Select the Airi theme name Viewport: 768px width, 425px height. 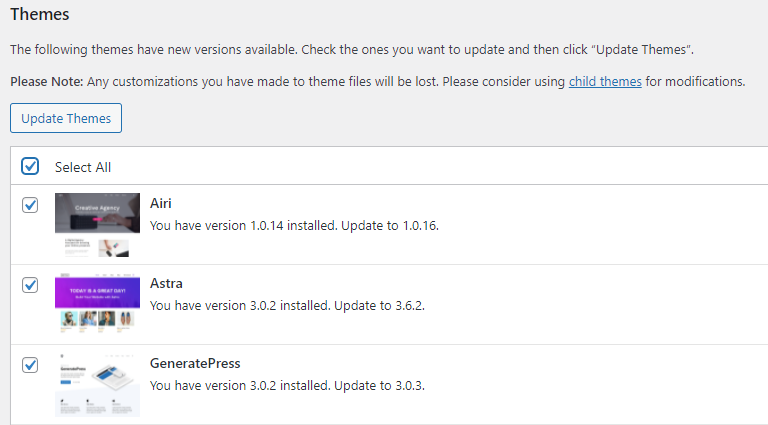click(160, 203)
